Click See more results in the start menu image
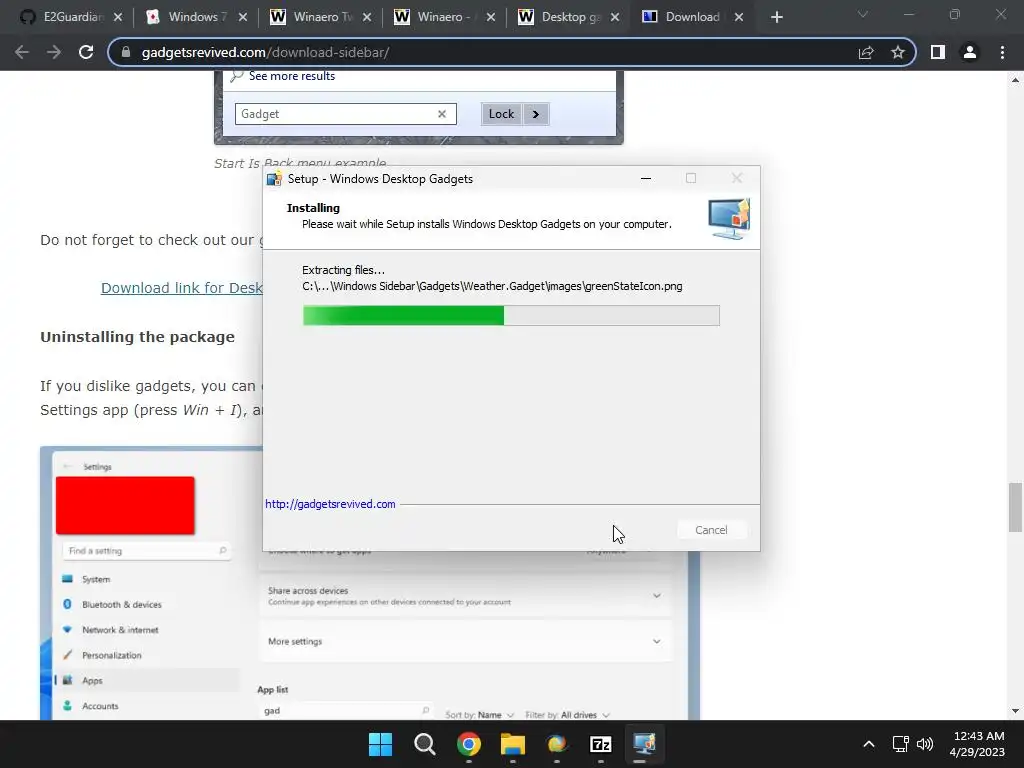 click(291, 76)
